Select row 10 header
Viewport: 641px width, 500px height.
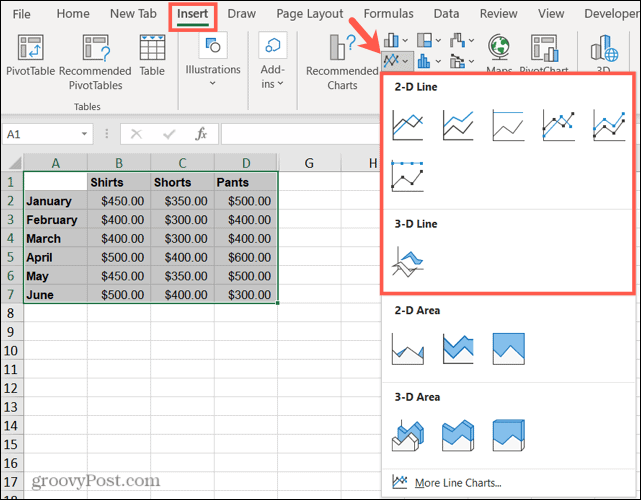coord(11,350)
